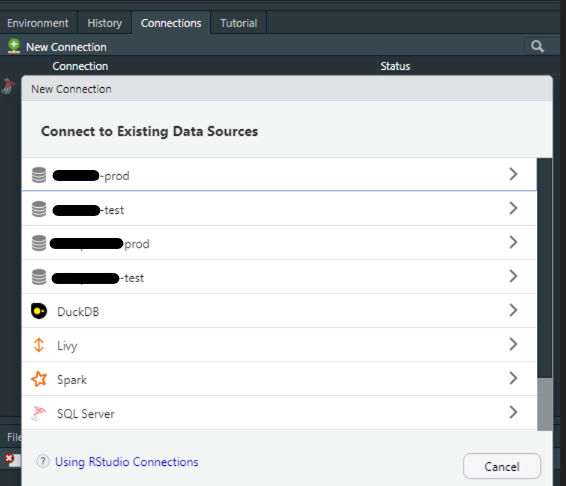Image resolution: width=566 pixels, height=486 pixels.
Task: Expand the SQL Server row chevron
Action: pyautogui.click(x=513, y=412)
